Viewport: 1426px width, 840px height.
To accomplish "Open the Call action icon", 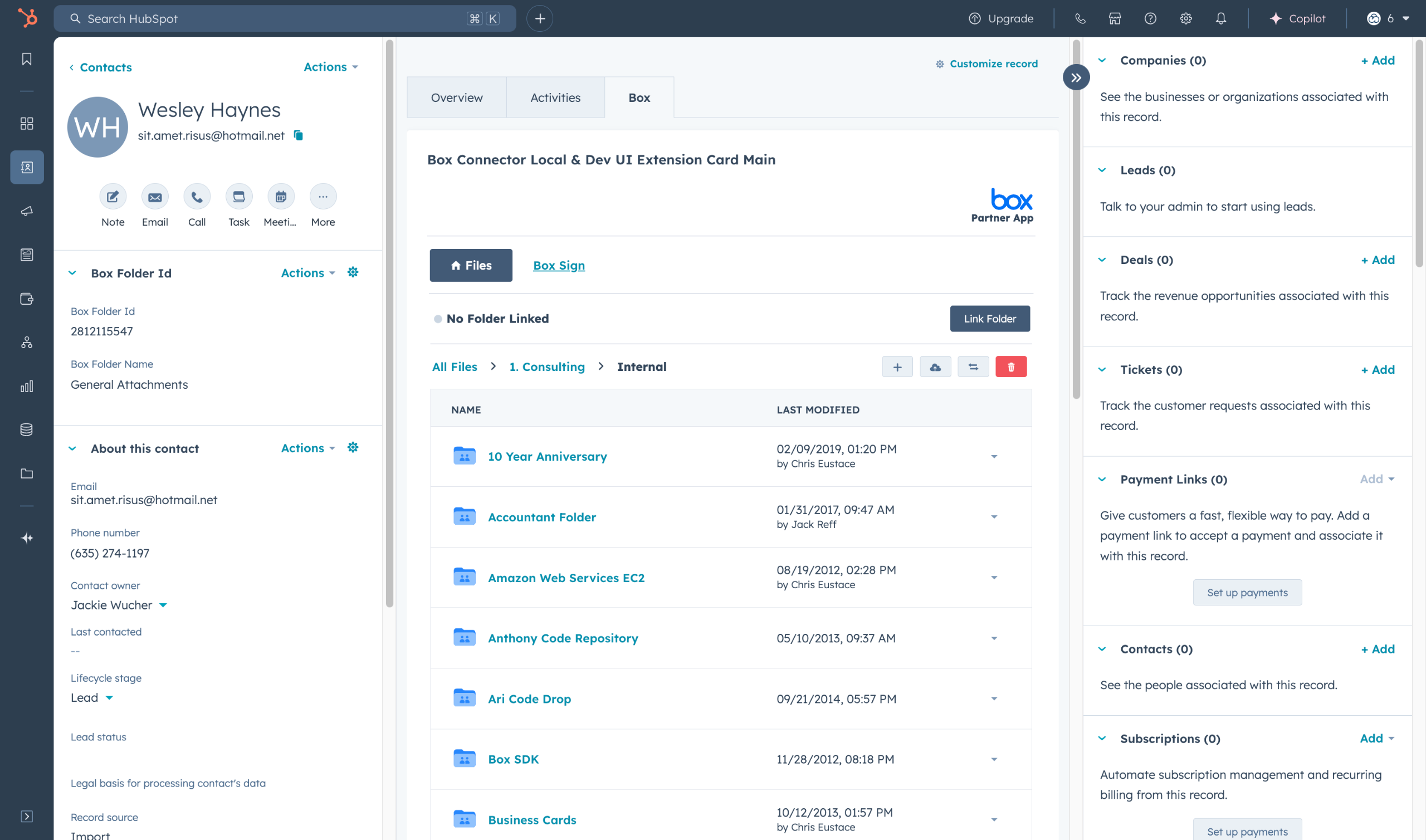I will tap(197, 197).
